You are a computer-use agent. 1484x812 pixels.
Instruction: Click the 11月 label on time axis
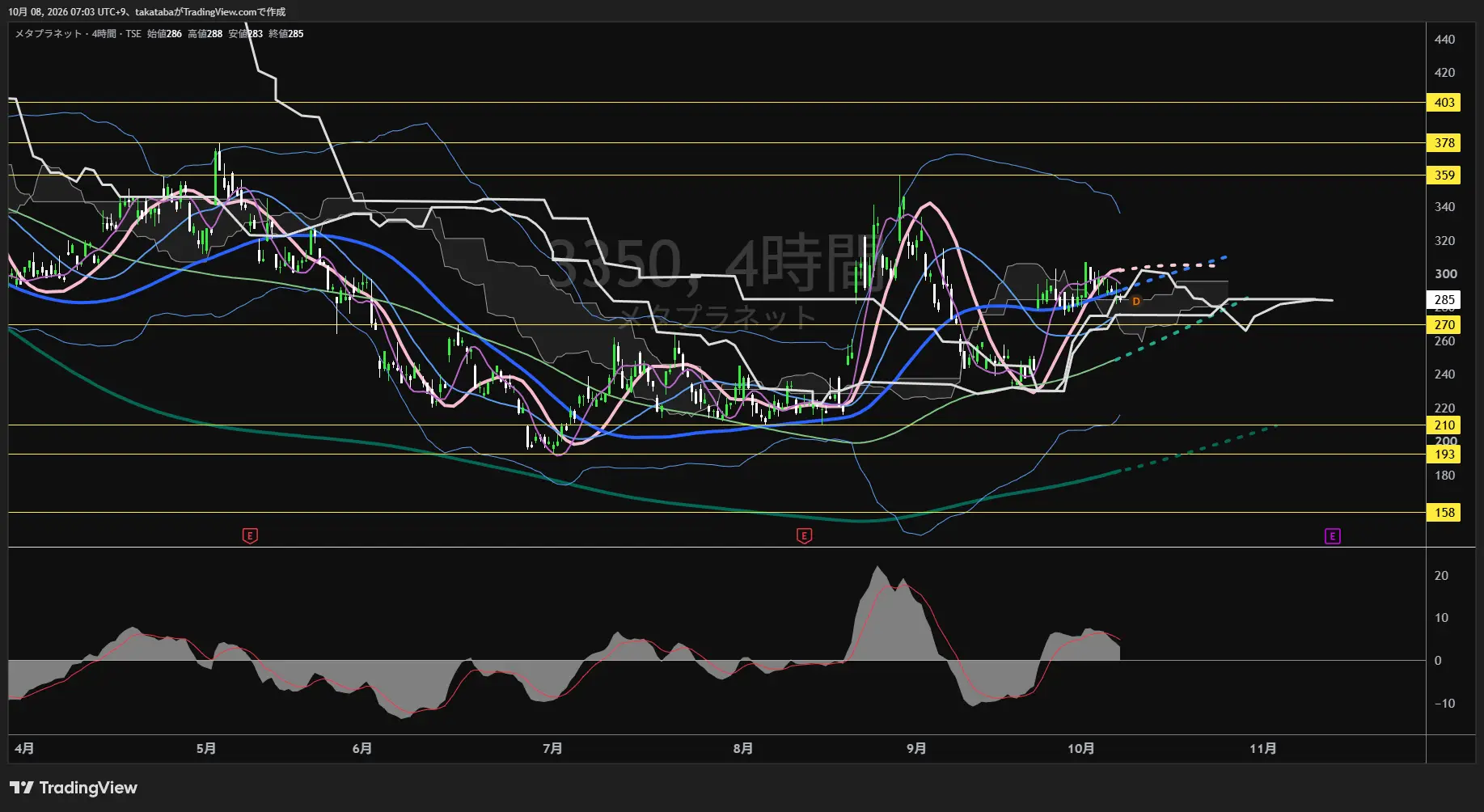(x=1263, y=749)
